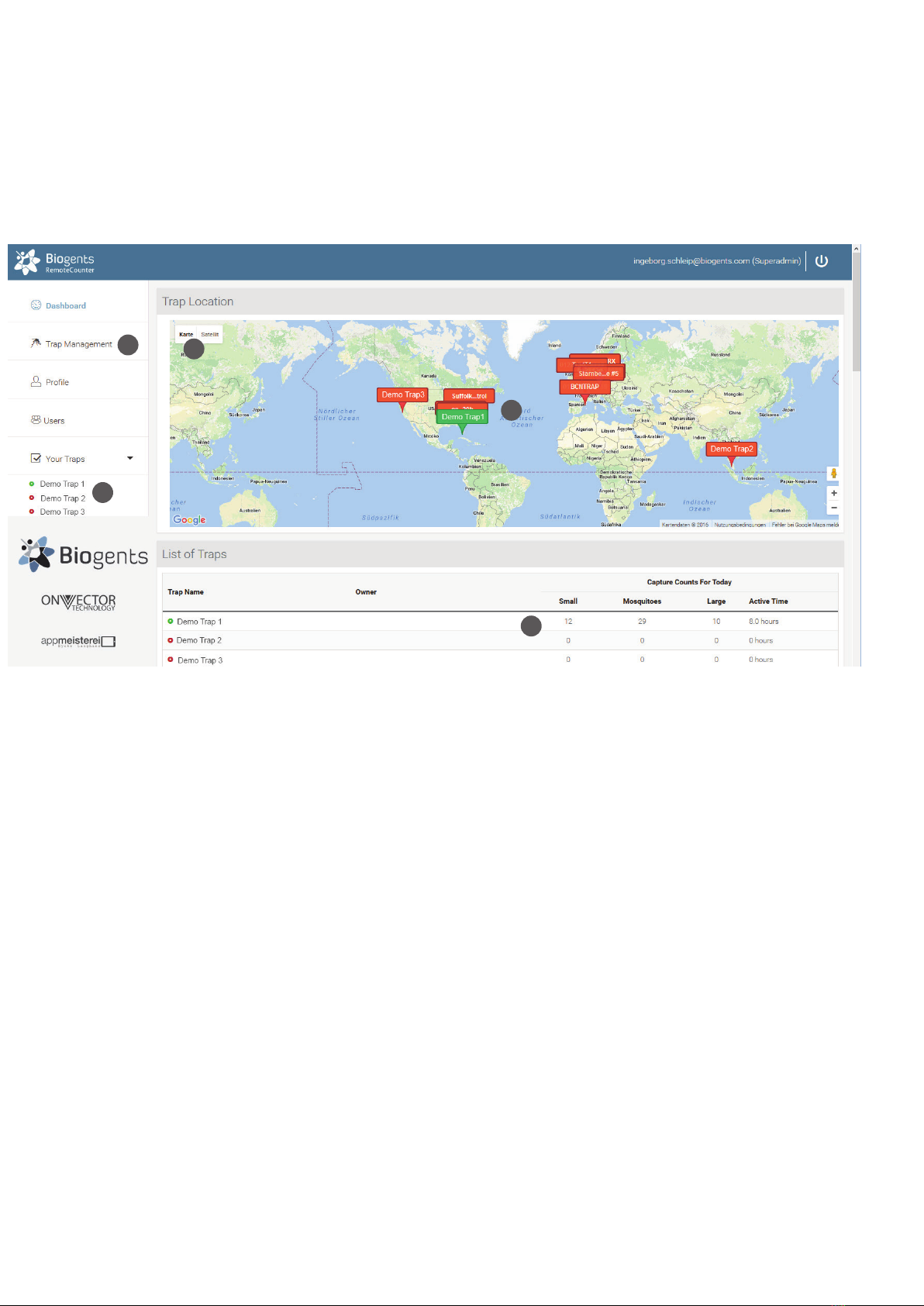
Task: Click the Trap Name column header
Action: 186,592
